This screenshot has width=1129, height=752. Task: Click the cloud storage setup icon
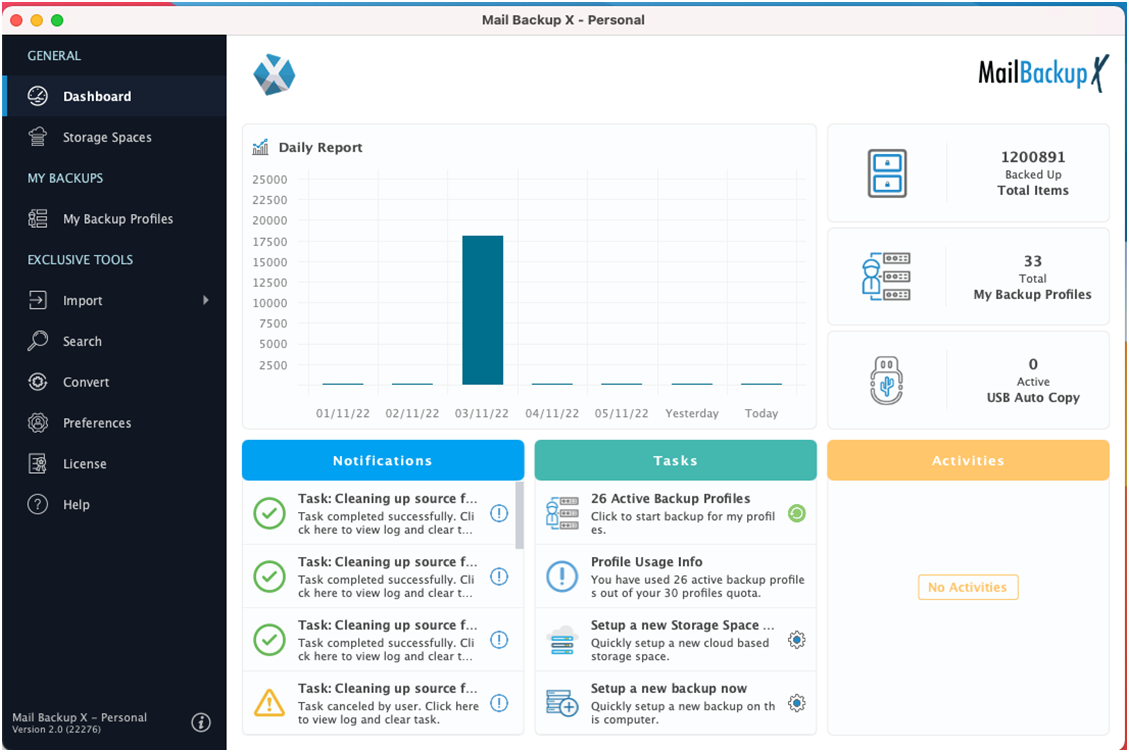[562, 640]
